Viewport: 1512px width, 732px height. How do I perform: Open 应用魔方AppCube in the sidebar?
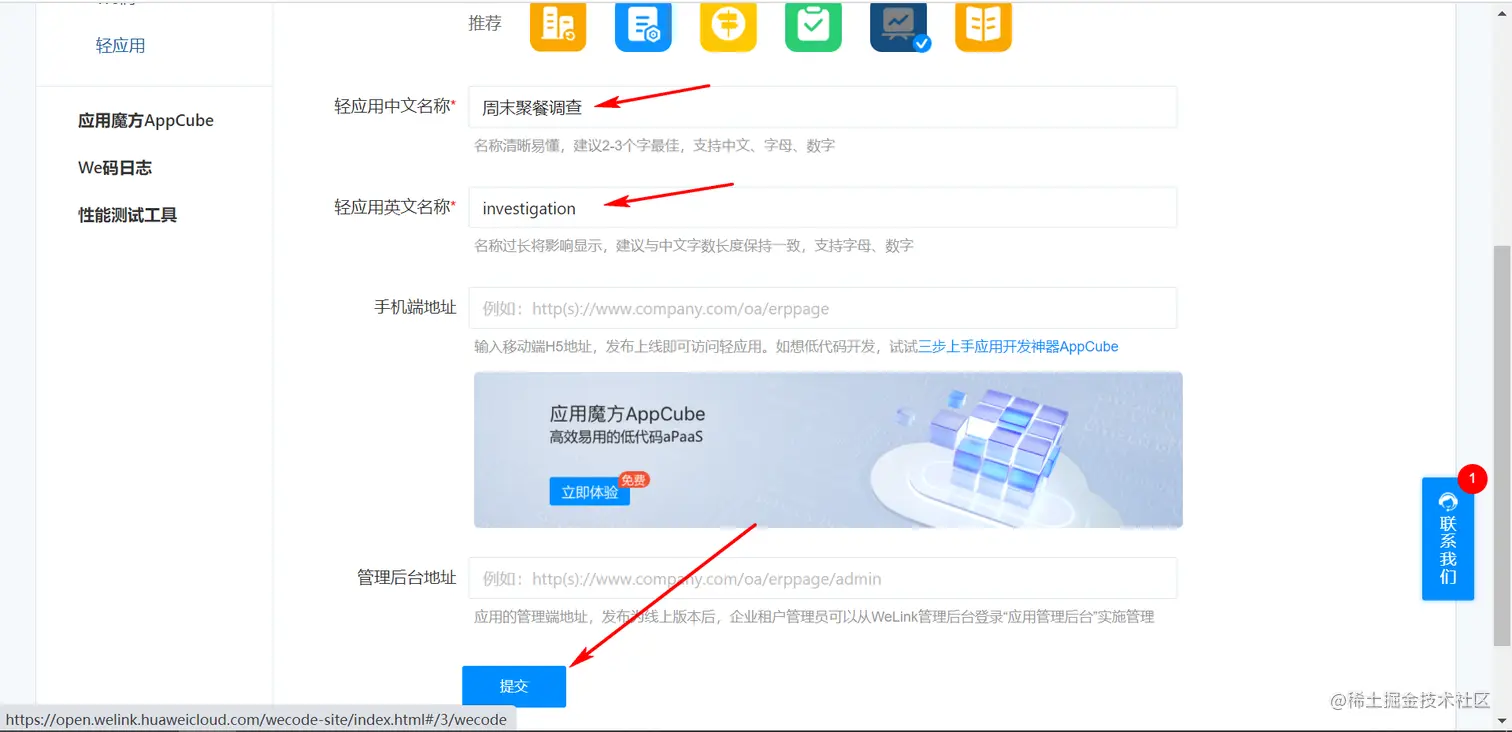point(146,121)
